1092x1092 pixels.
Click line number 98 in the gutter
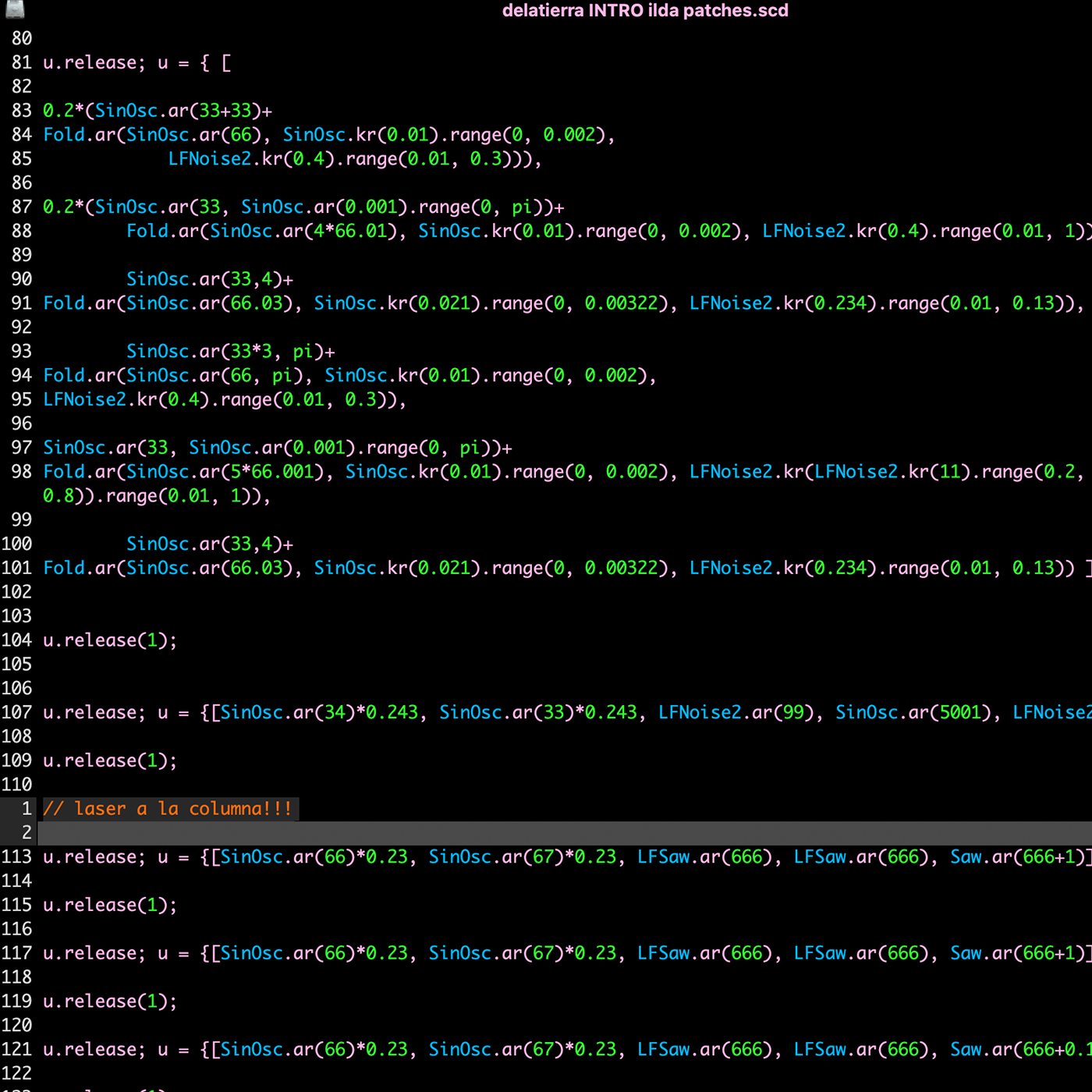pyautogui.click(x=22, y=472)
